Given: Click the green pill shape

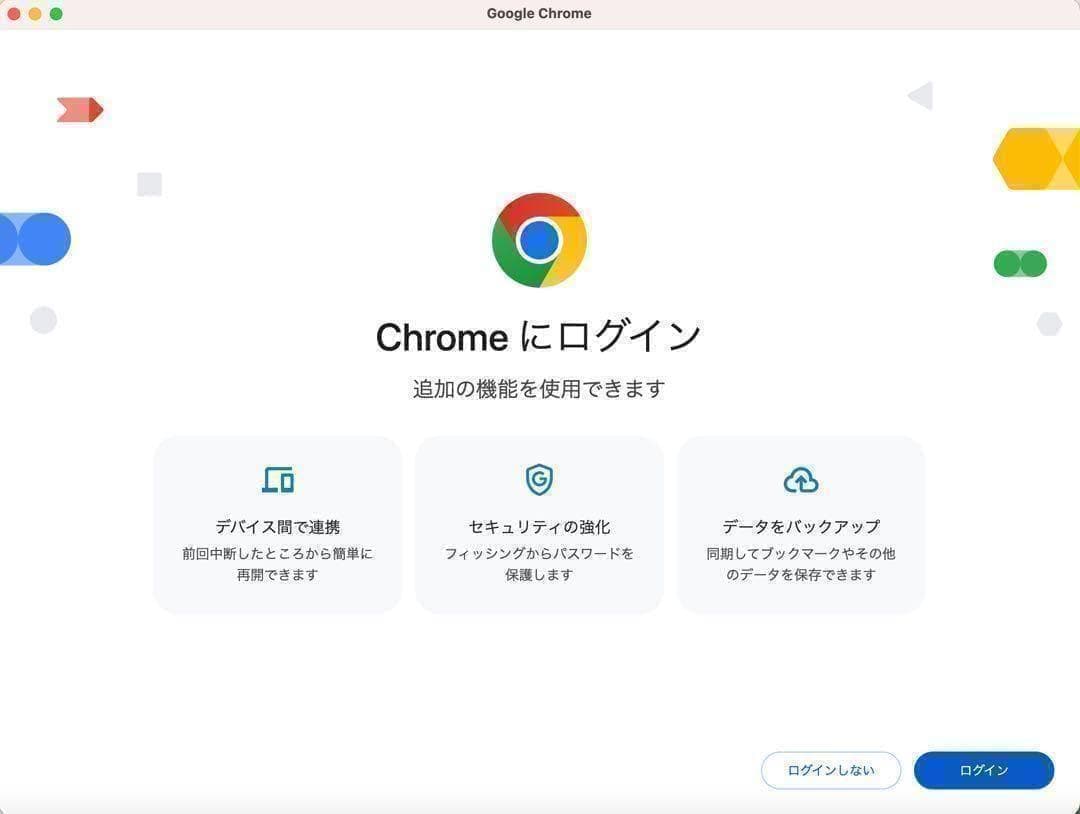Looking at the screenshot, I should (x=1020, y=264).
